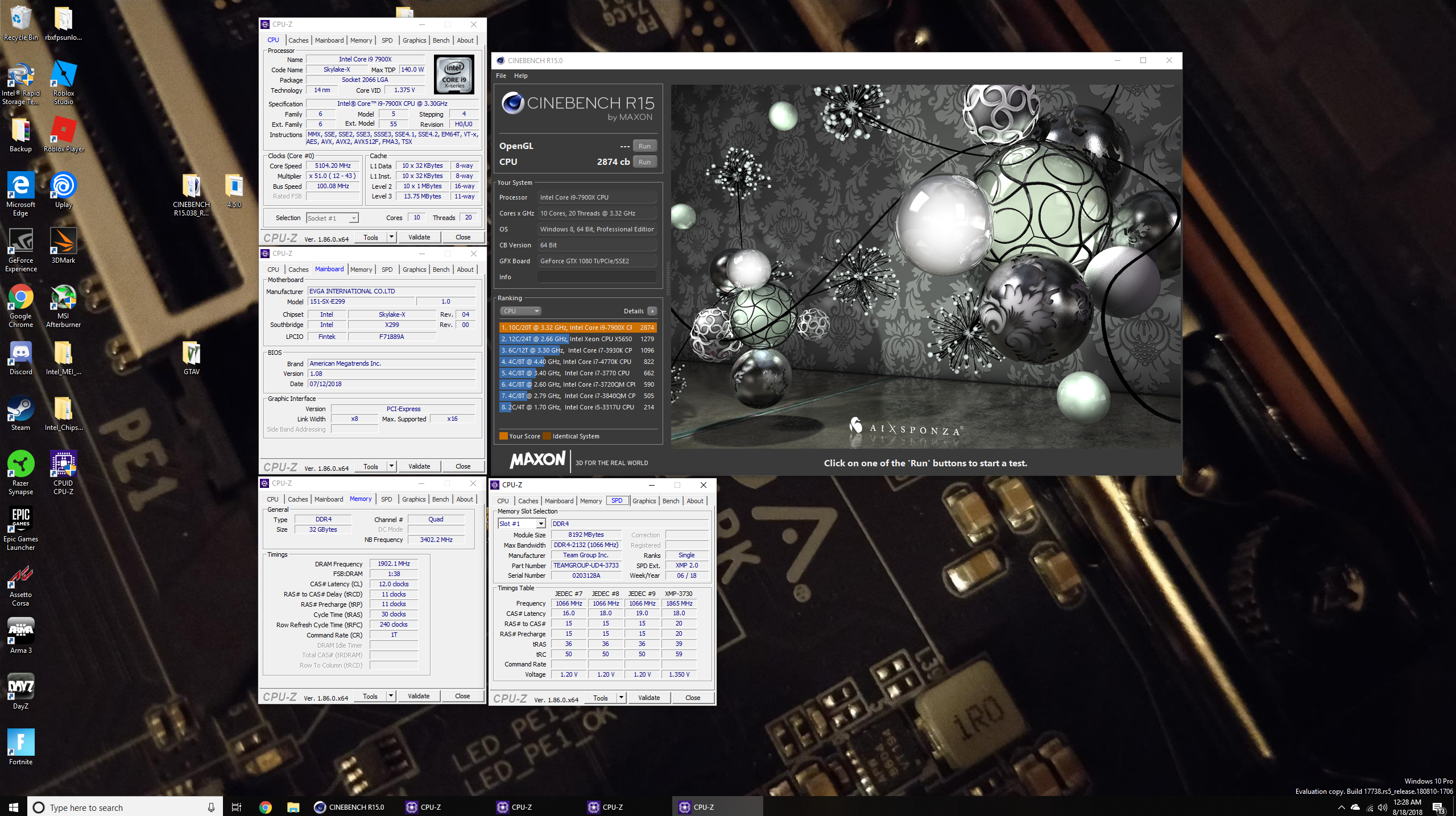This screenshot has height=816, width=1456.
Task: Click Close button in Mainboard CPU-Z window
Action: [x=463, y=466]
